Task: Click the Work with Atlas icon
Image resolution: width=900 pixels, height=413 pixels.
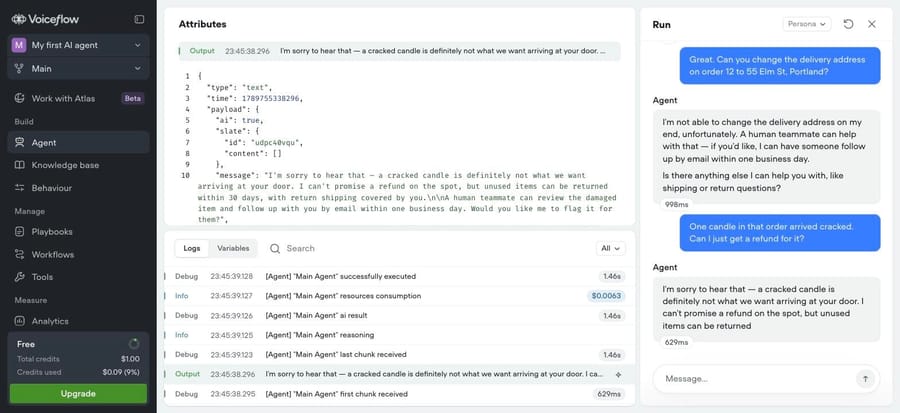Action: pyautogui.click(x=20, y=98)
